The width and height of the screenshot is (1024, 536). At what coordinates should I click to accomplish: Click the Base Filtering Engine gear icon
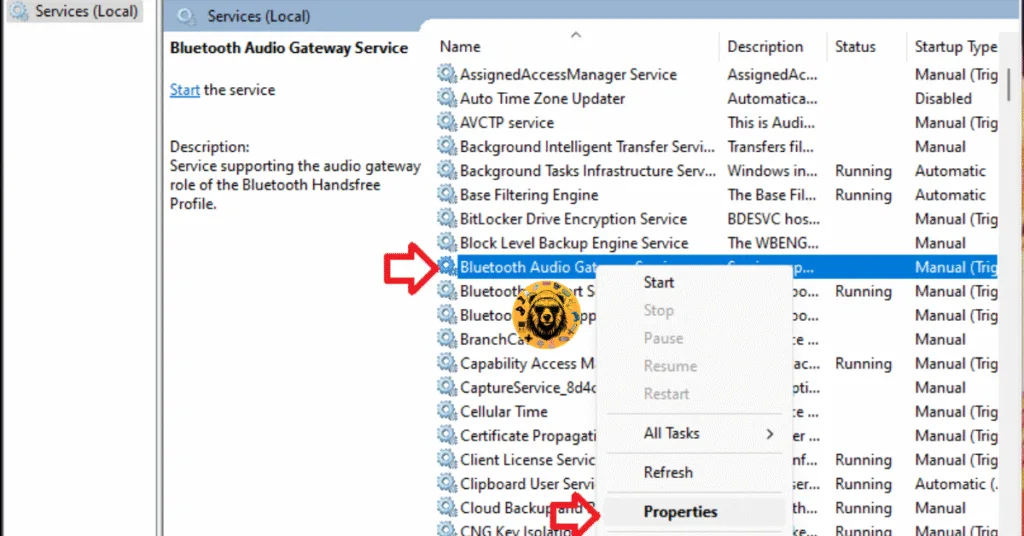pyautogui.click(x=446, y=195)
